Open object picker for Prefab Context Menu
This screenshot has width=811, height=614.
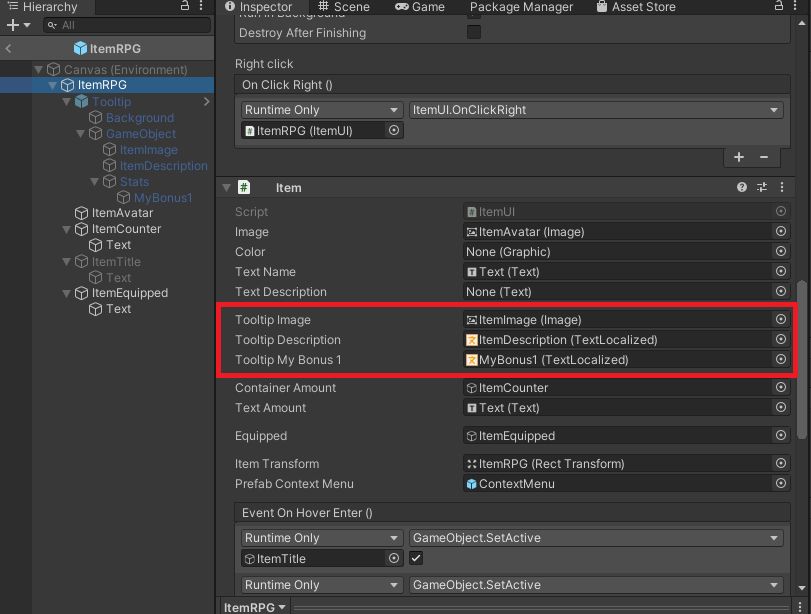click(x=781, y=483)
